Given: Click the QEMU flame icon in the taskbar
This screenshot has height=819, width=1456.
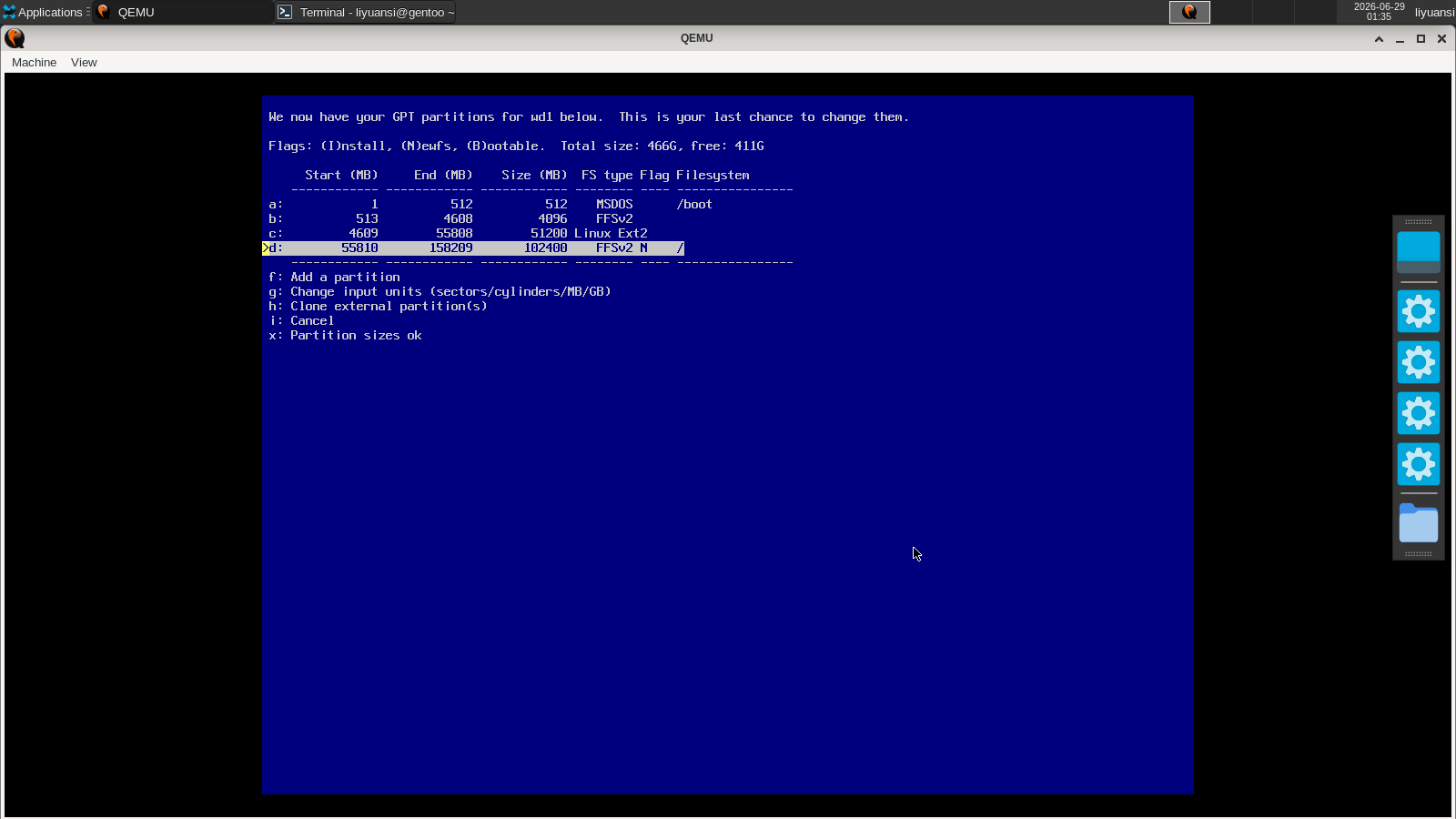Looking at the screenshot, I should coord(104,12).
